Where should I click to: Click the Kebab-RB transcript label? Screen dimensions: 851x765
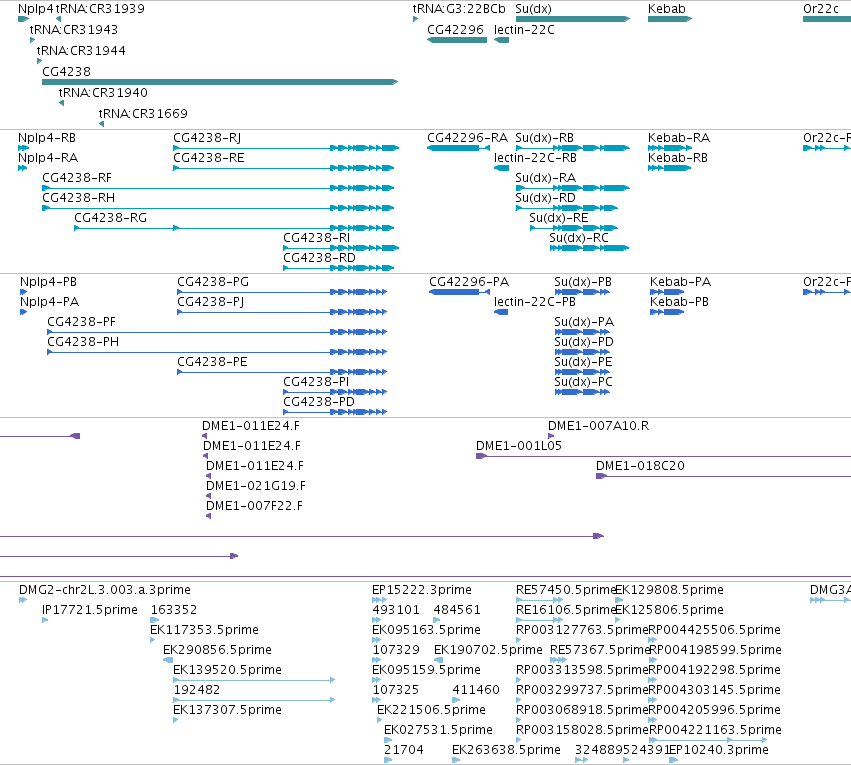678,157
